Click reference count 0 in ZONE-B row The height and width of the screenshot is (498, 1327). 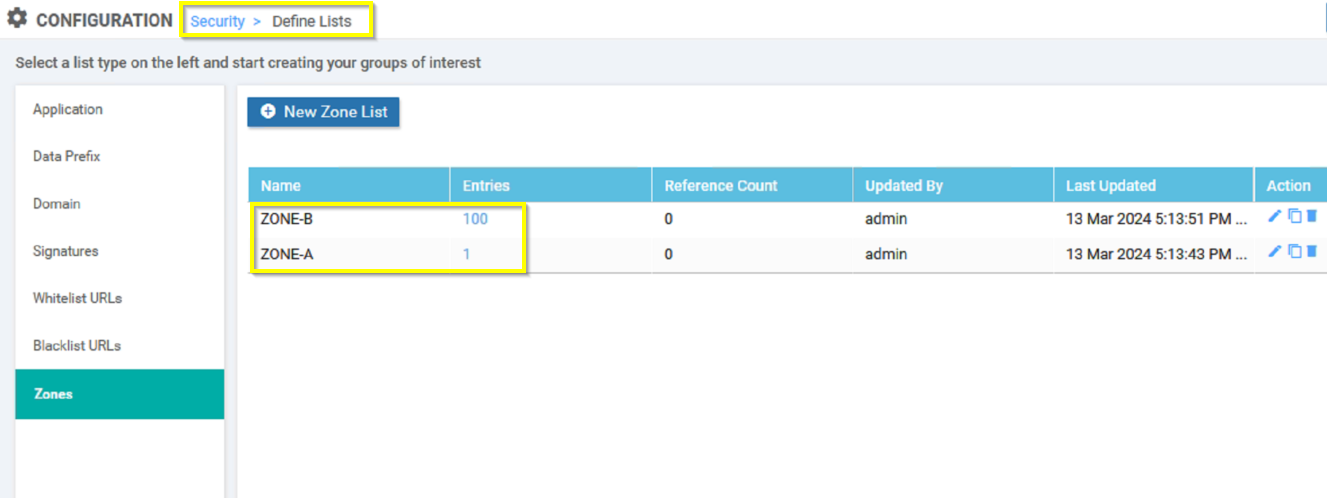(x=669, y=219)
